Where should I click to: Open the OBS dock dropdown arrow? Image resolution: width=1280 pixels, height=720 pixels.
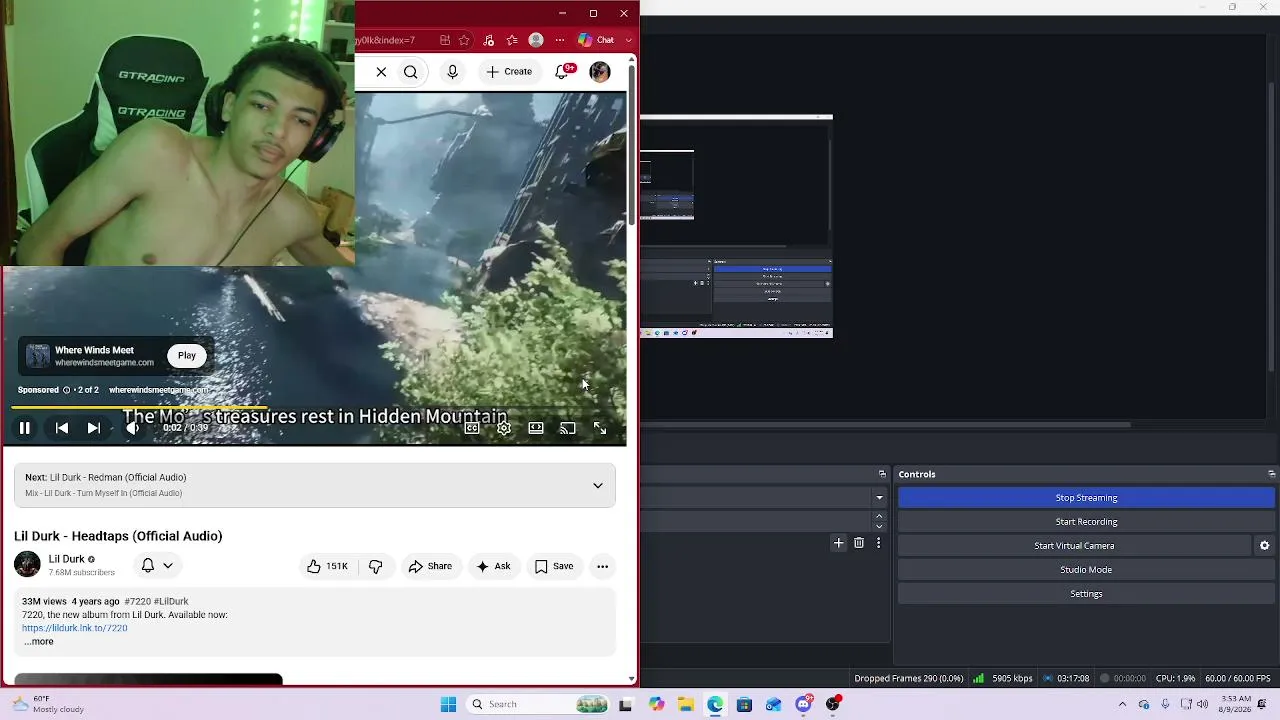tap(880, 498)
